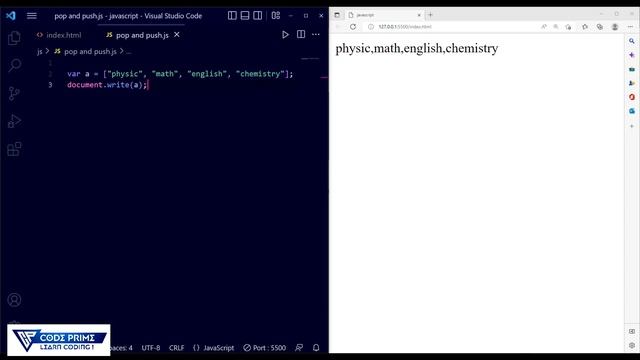The width and height of the screenshot is (640, 360).
Task: Open the browser profile avatar
Action: click(615, 27)
